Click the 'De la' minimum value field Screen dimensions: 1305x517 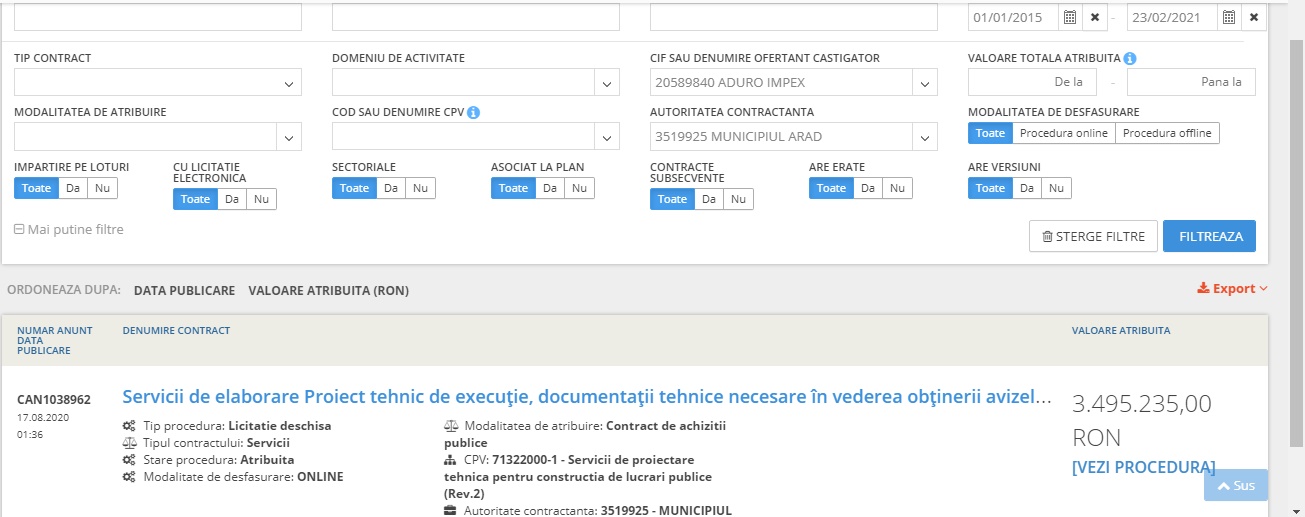pyautogui.click(x=1032, y=82)
